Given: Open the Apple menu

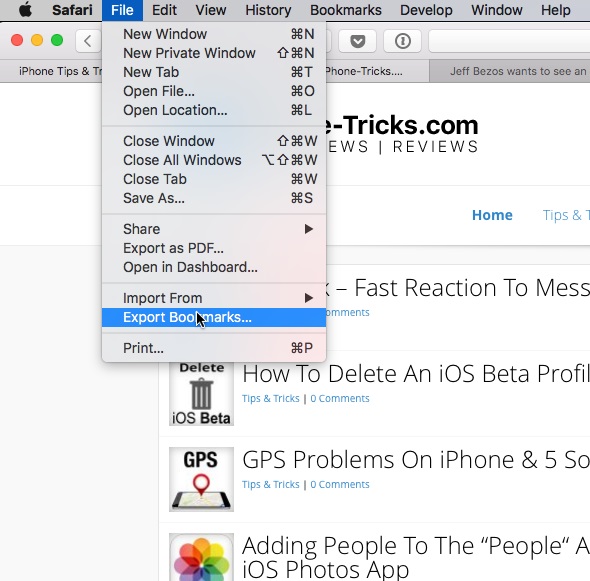Looking at the screenshot, I should pyautogui.click(x=26, y=10).
